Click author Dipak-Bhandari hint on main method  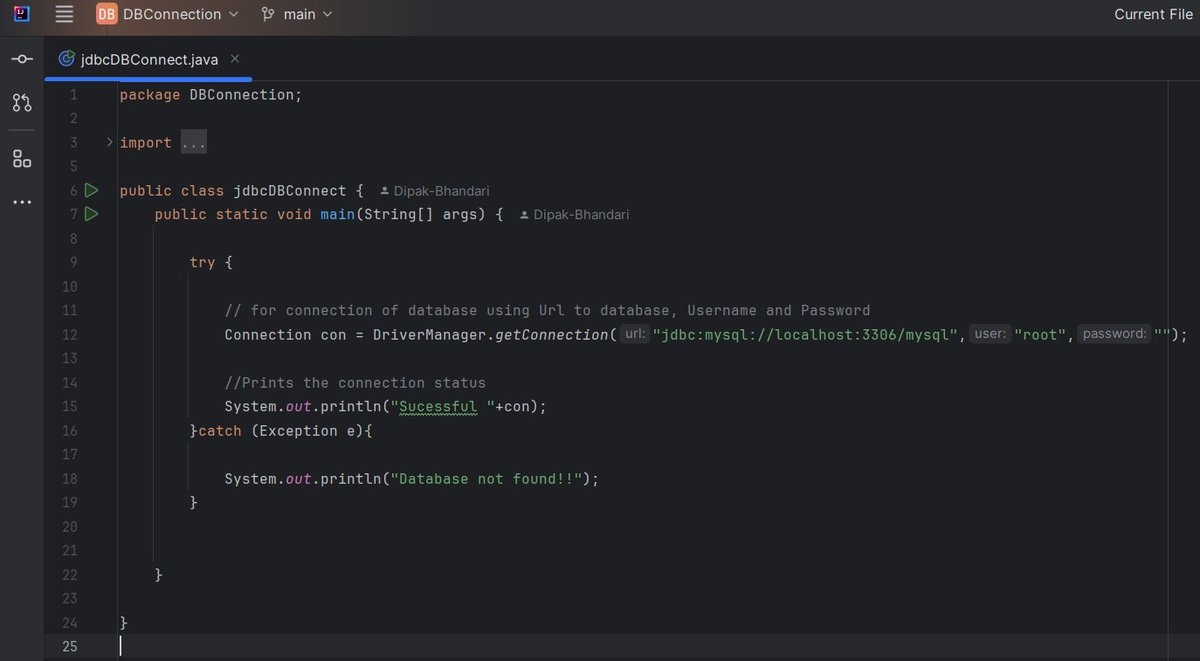[x=575, y=215]
